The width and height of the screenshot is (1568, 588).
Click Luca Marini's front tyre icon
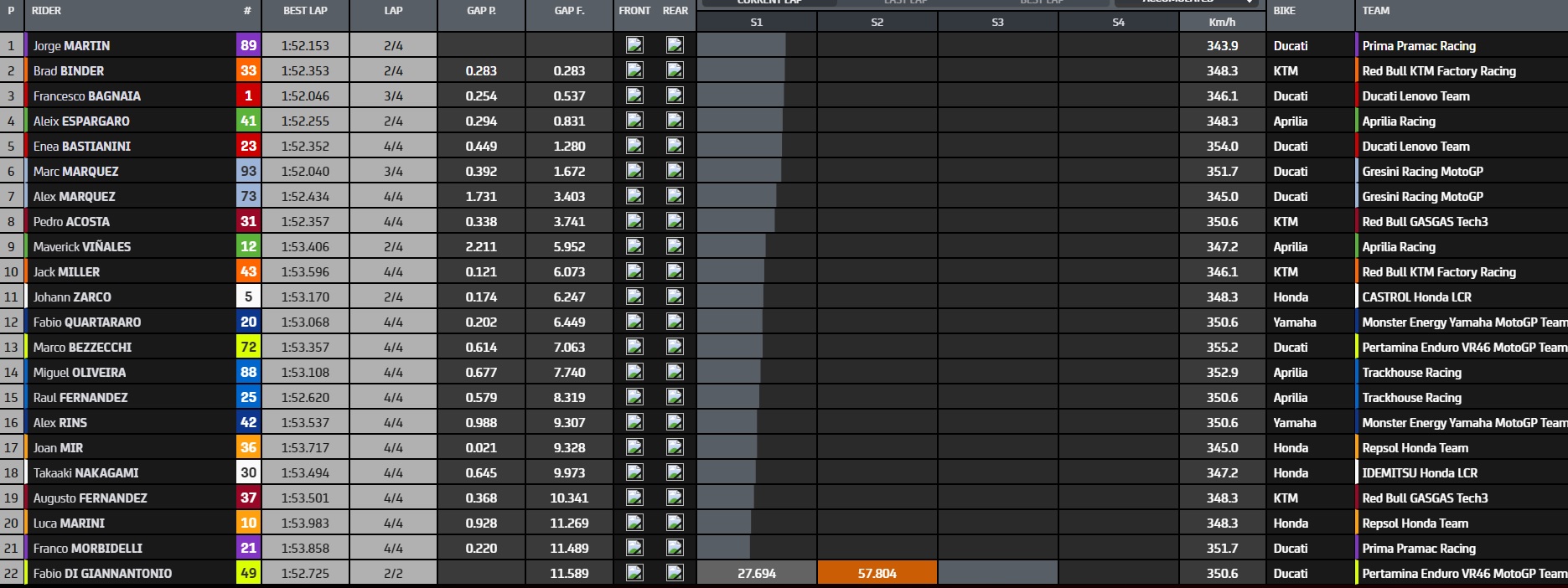(634, 523)
